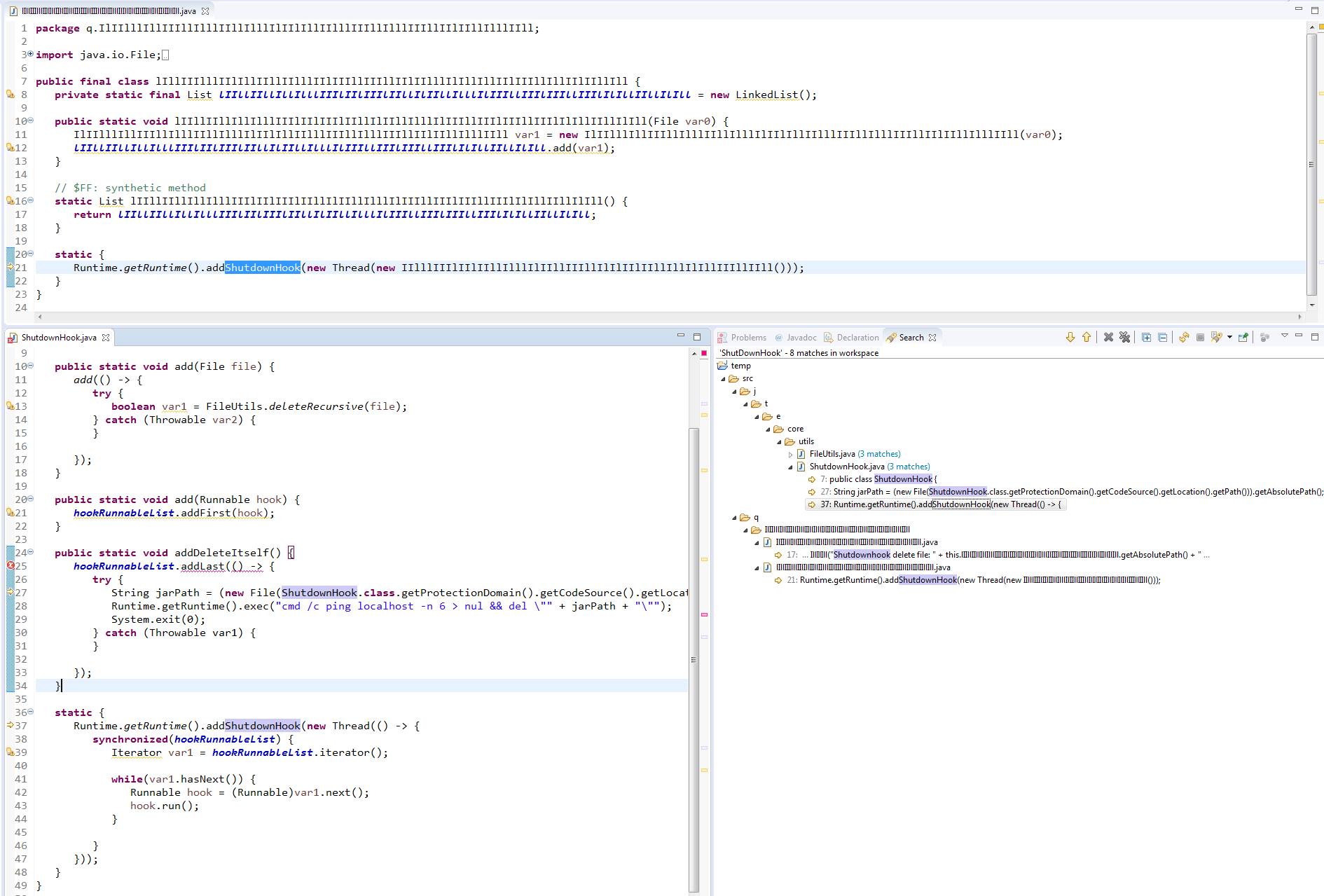Close the Search tab

pos(932,338)
